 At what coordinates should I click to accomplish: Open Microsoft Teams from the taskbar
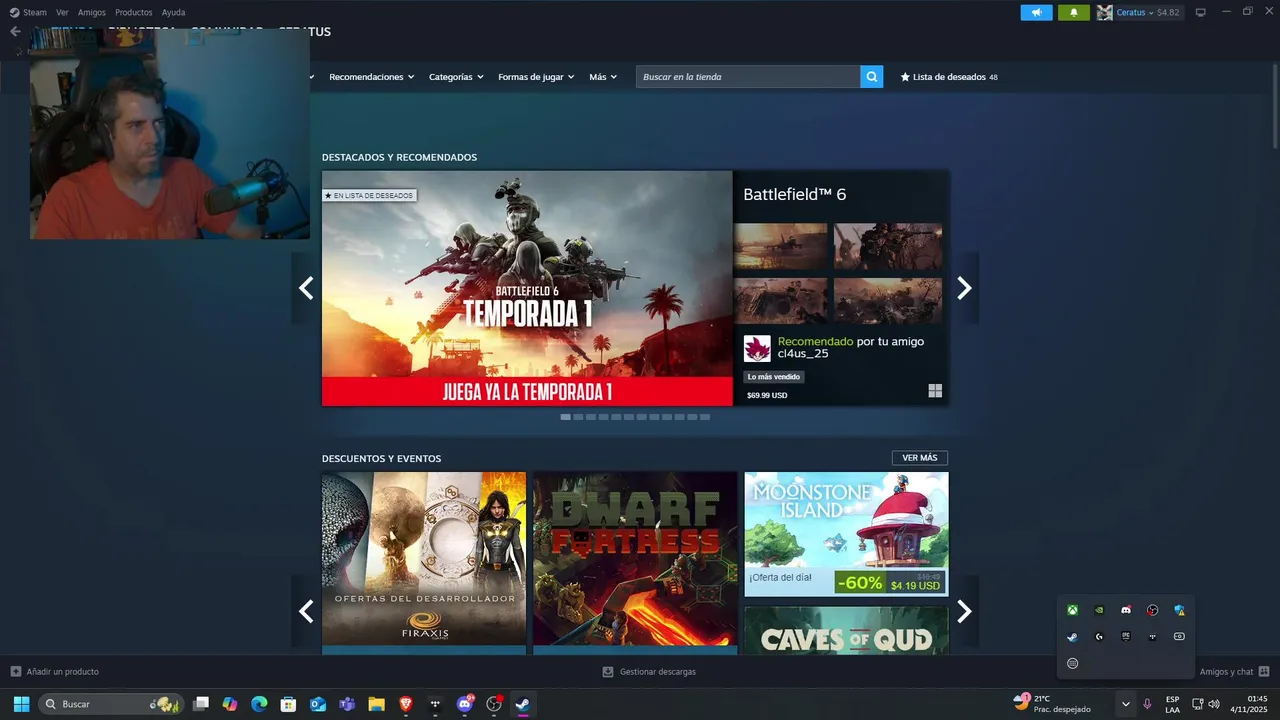tap(347, 704)
